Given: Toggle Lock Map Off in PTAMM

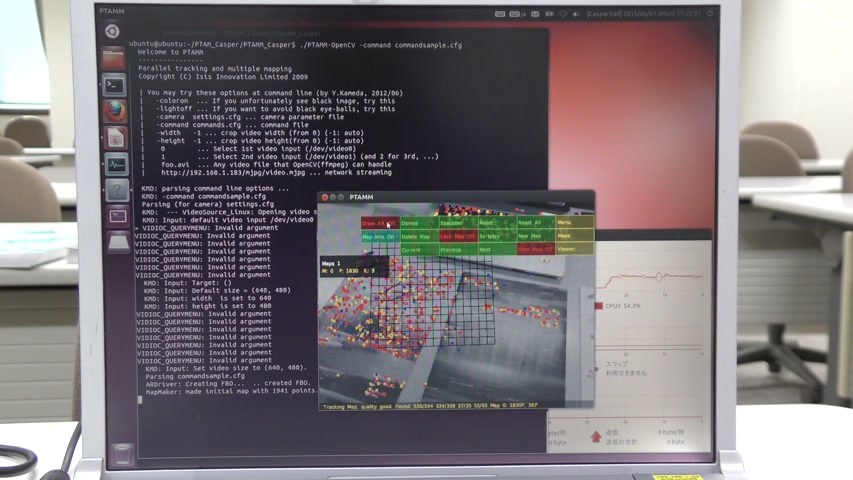Looking at the screenshot, I should [458, 236].
